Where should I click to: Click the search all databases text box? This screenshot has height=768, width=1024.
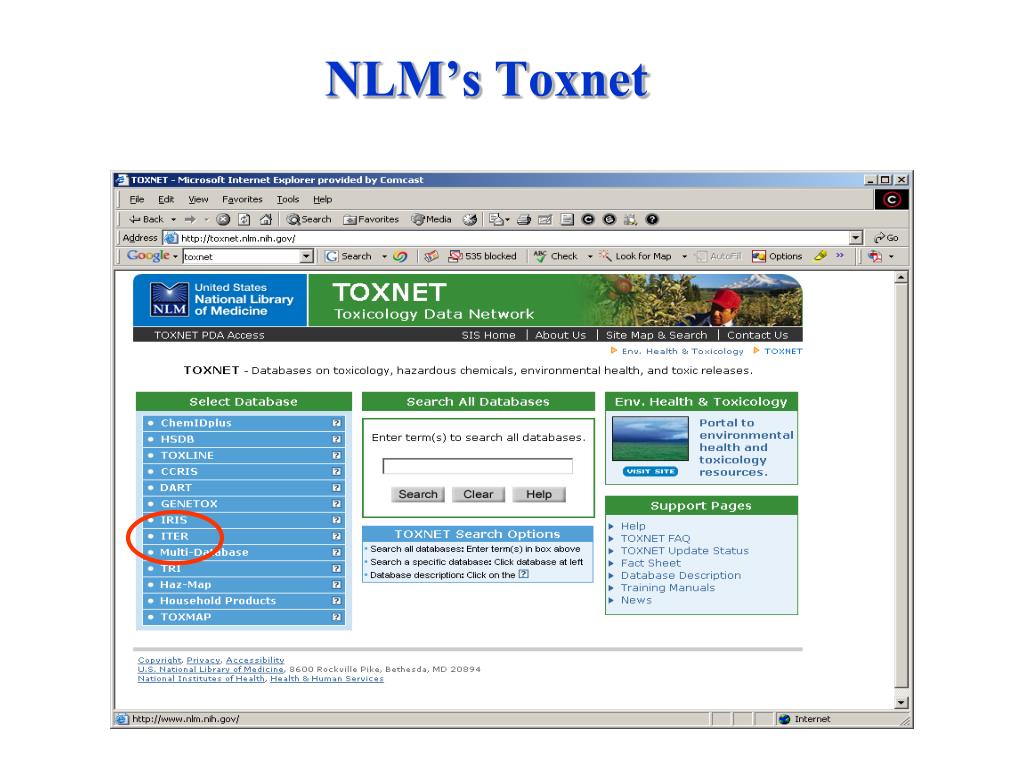pyautogui.click(x=477, y=466)
